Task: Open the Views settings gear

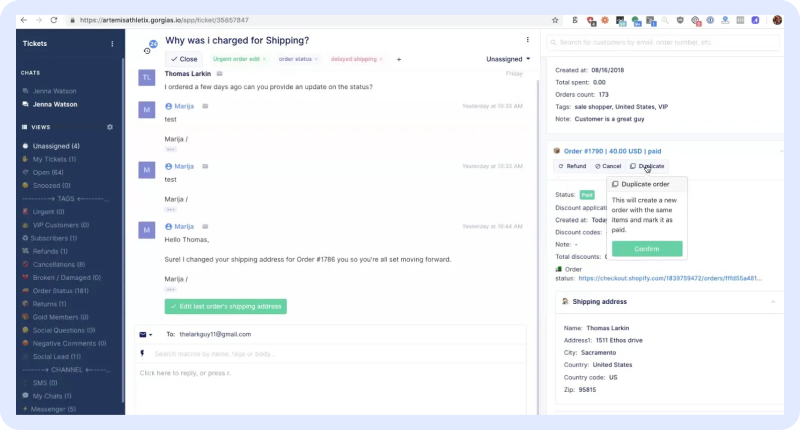Action: click(110, 127)
